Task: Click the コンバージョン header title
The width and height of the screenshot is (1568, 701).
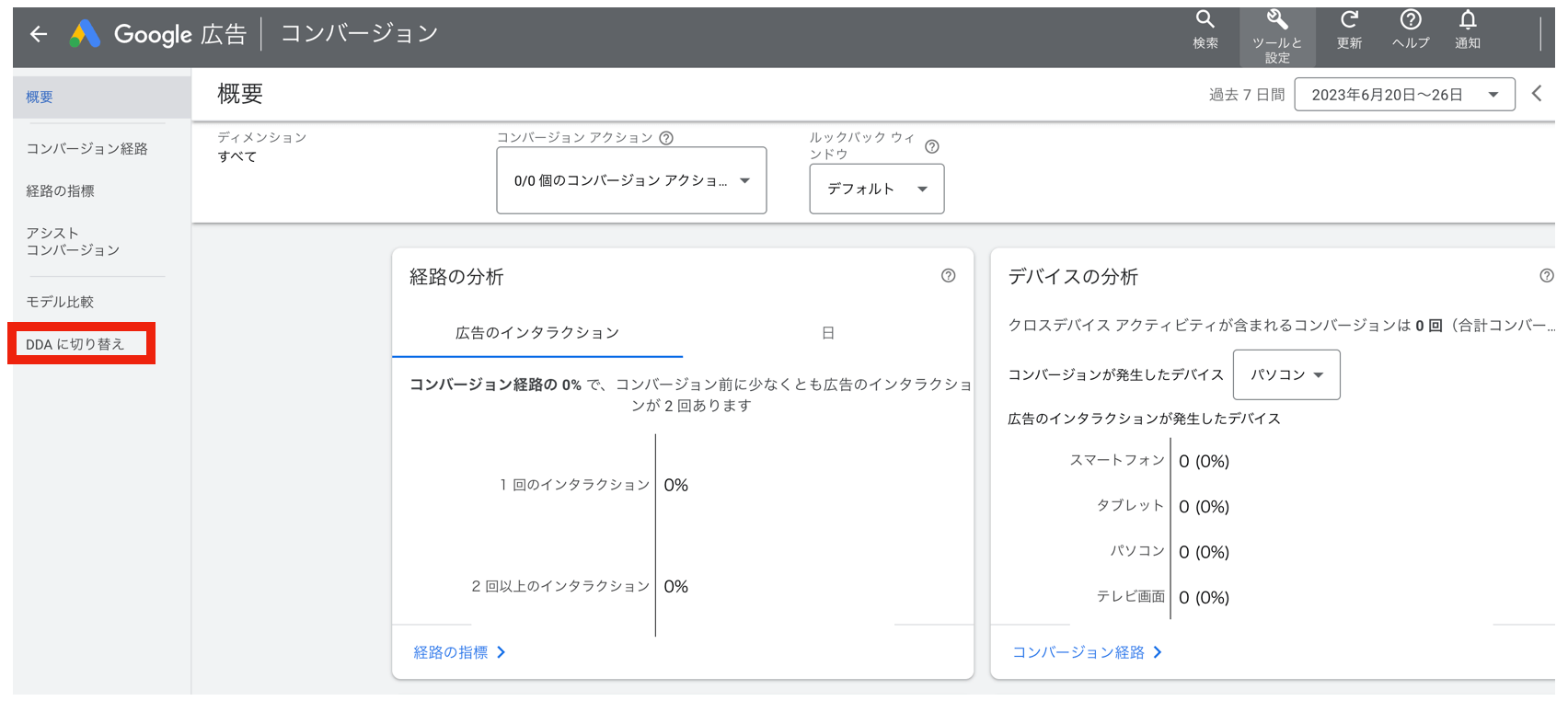Action: pyautogui.click(x=359, y=34)
